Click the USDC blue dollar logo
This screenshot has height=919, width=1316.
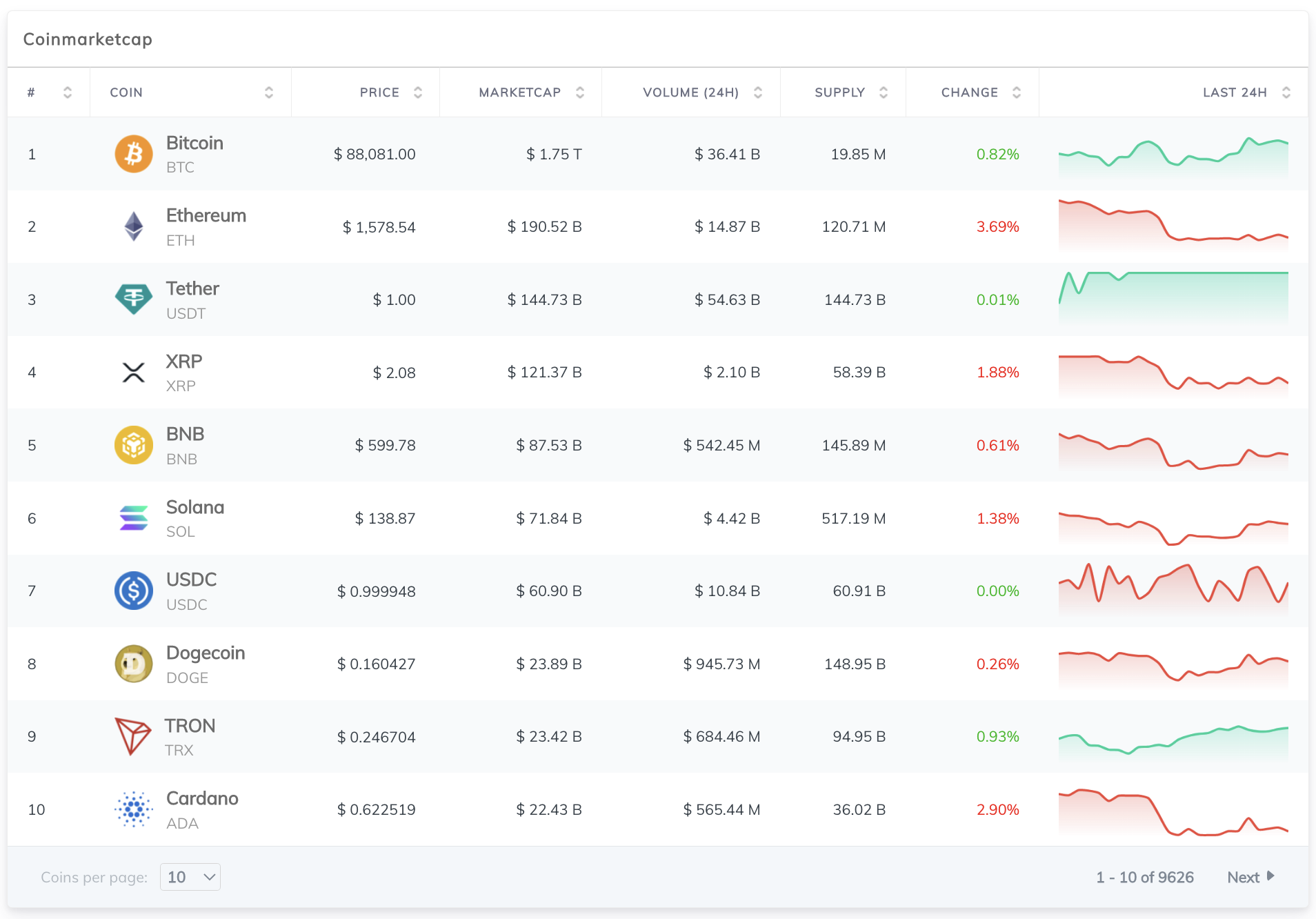pyautogui.click(x=133, y=591)
